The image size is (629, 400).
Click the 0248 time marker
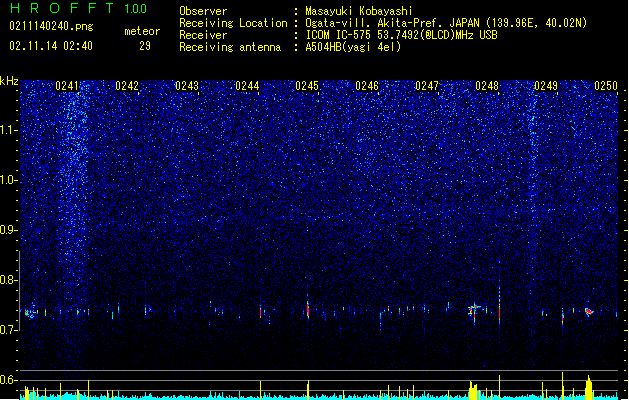click(x=487, y=86)
